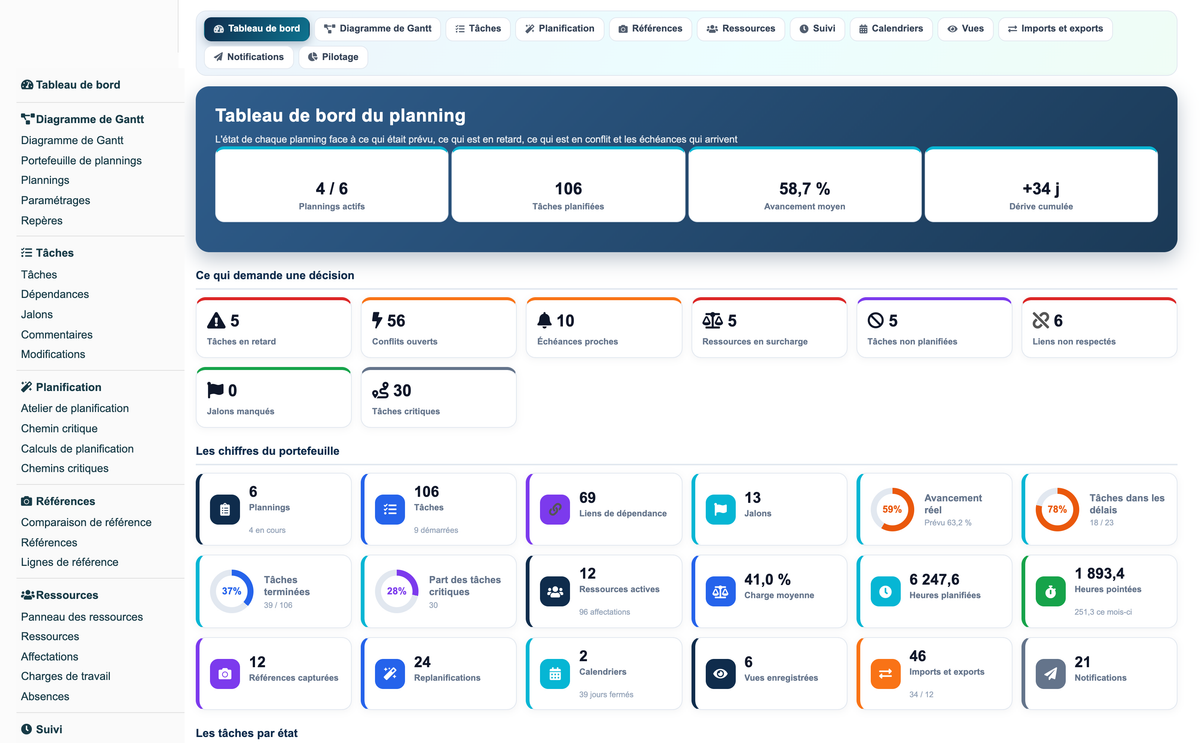Open the Vues tab
This screenshot has width=1200, height=743.
coord(966,29)
